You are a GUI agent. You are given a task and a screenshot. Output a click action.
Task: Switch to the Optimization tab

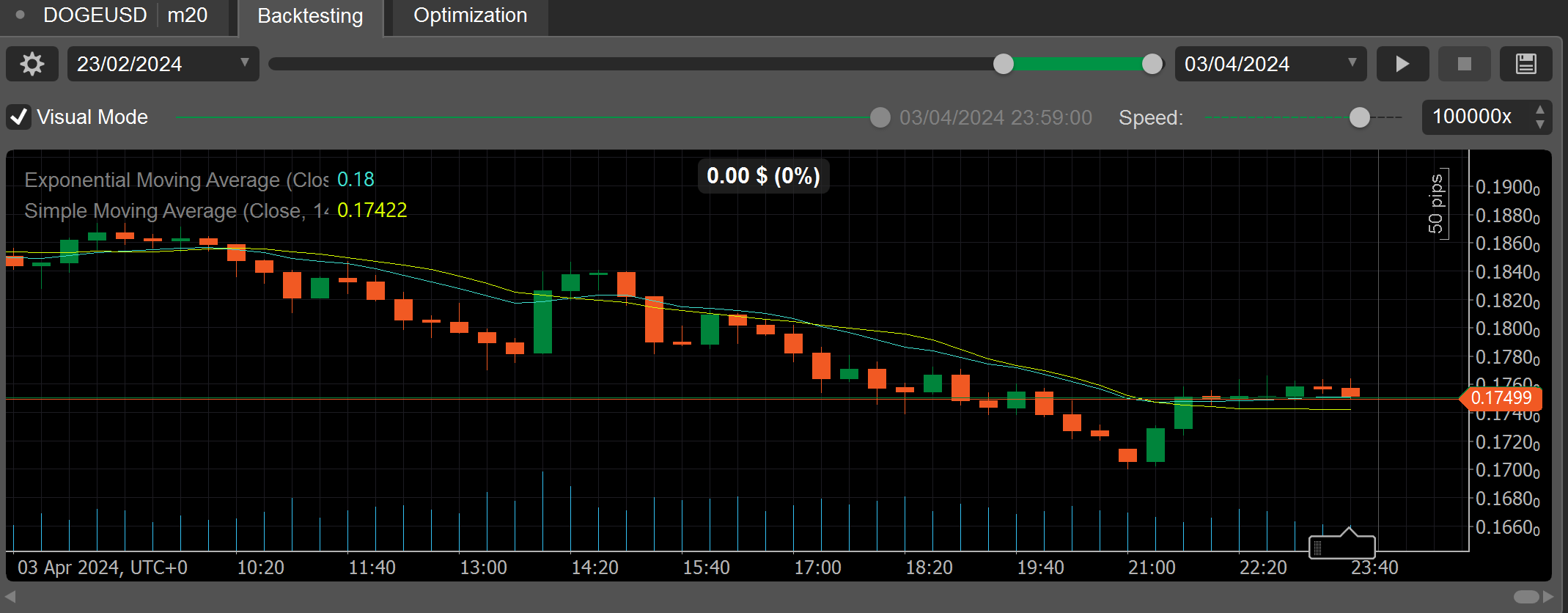point(470,16)
